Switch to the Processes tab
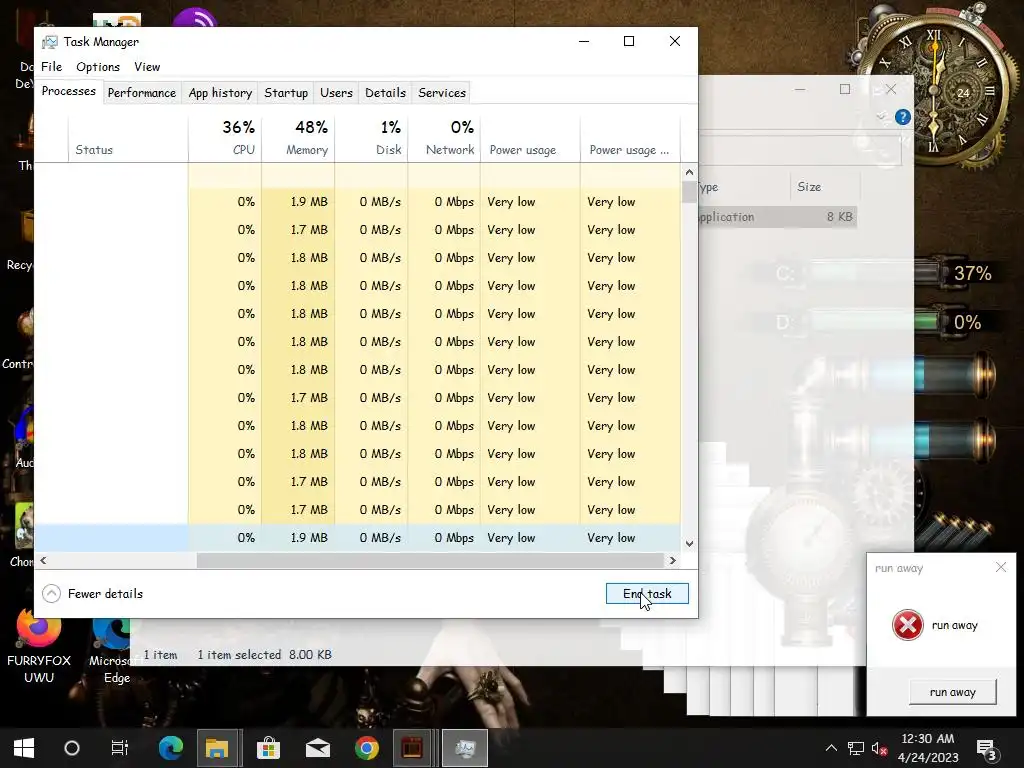This screenshot has width=1024, height=768. click(69, 91)
